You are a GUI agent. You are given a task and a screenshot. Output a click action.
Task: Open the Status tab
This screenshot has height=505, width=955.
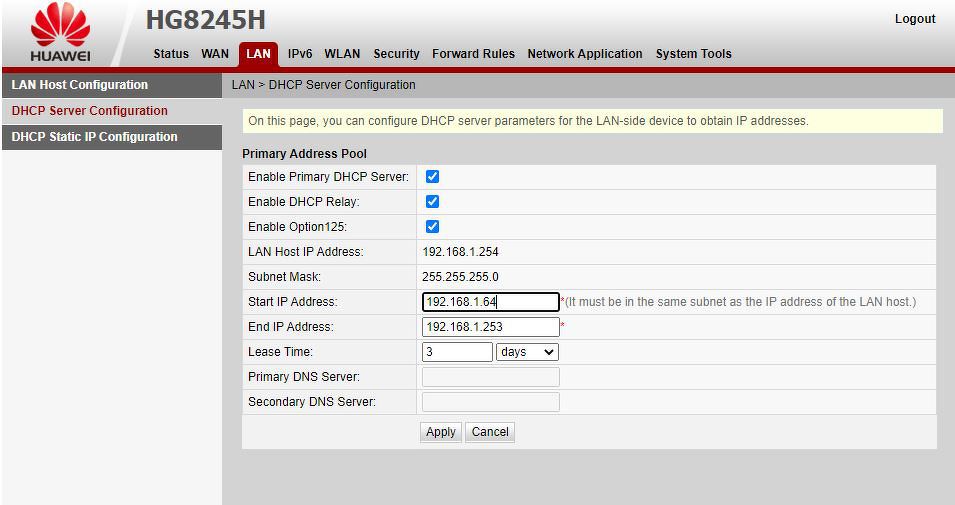coord(171,54)
